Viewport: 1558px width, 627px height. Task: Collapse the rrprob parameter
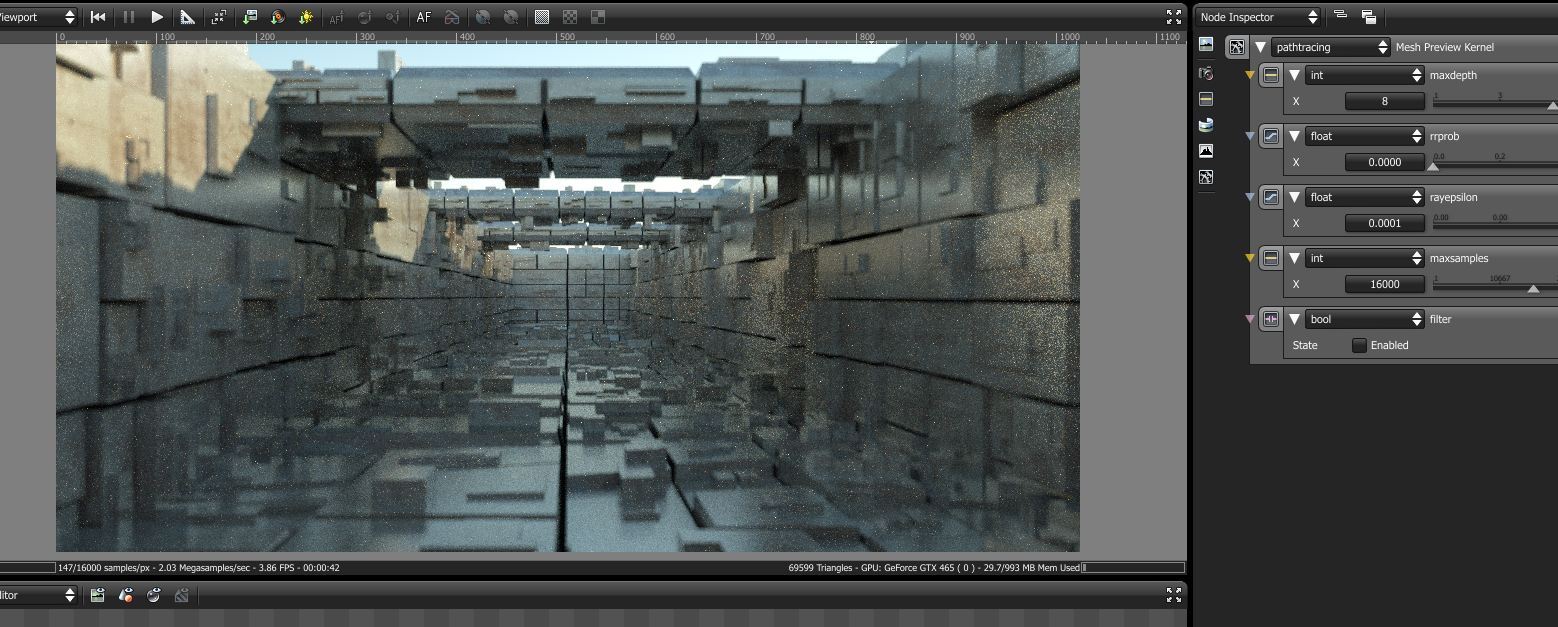coord(1294,136)
